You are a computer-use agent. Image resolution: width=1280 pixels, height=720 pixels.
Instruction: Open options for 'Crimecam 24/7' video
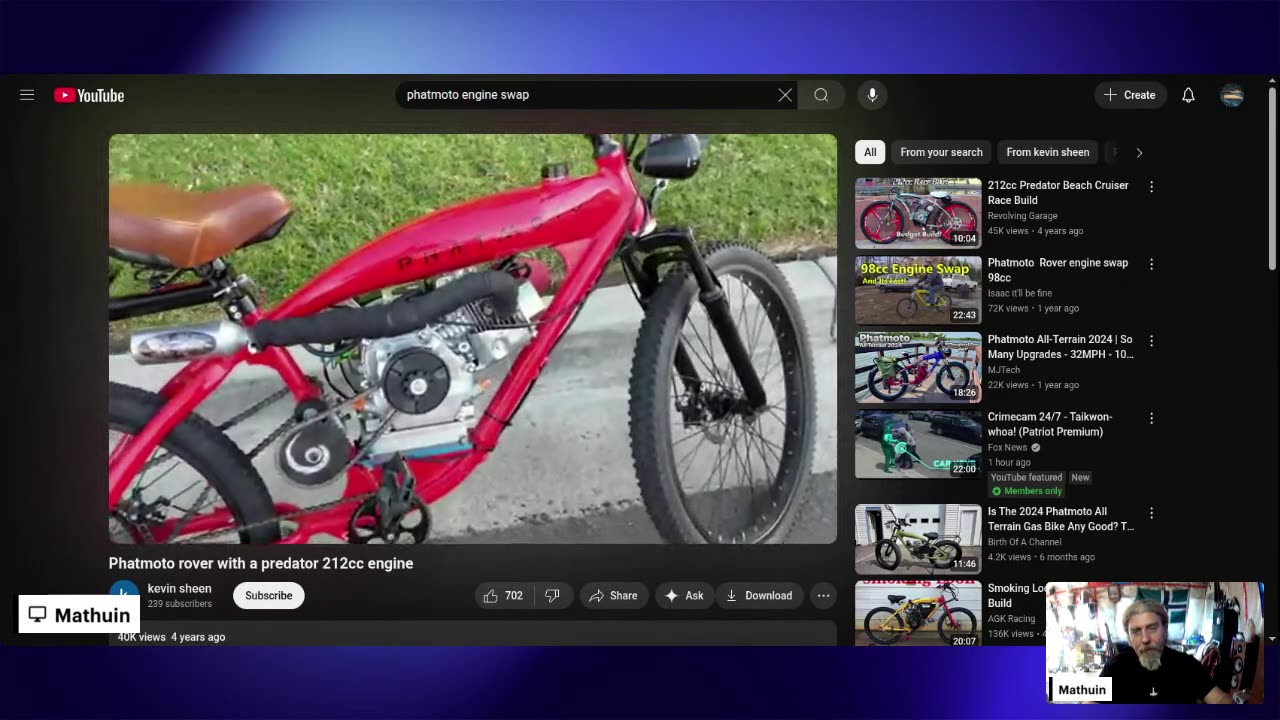click(1151, 418)
